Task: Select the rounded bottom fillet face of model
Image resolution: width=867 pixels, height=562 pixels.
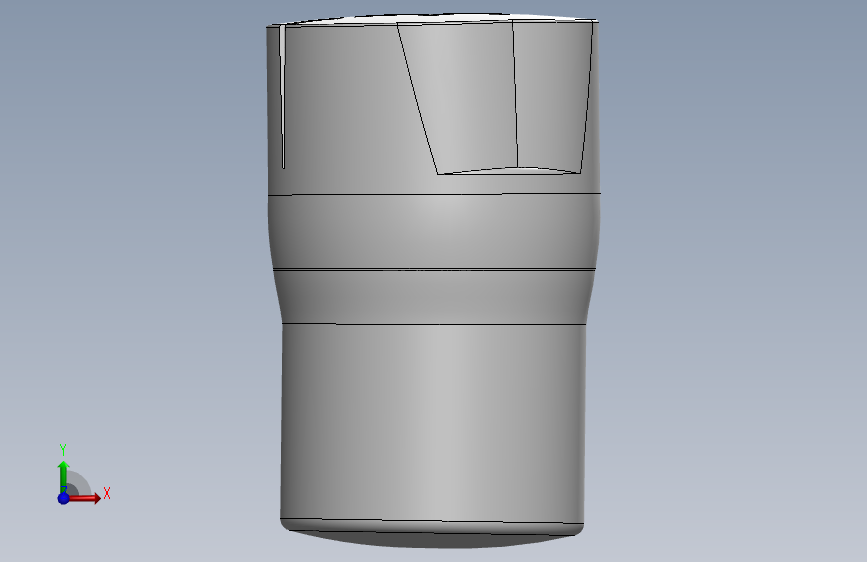Action: [x=432, y=528]
